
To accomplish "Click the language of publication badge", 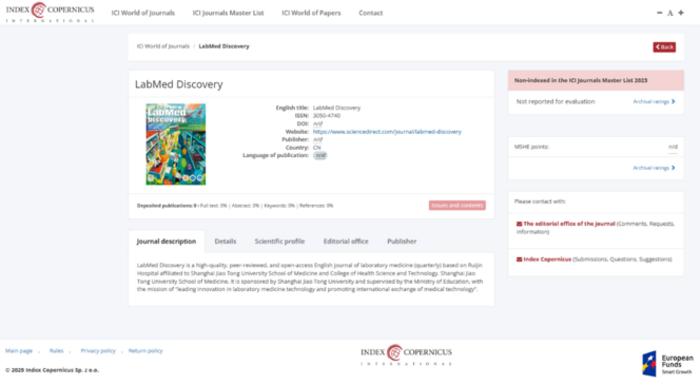I will point(320,155).
